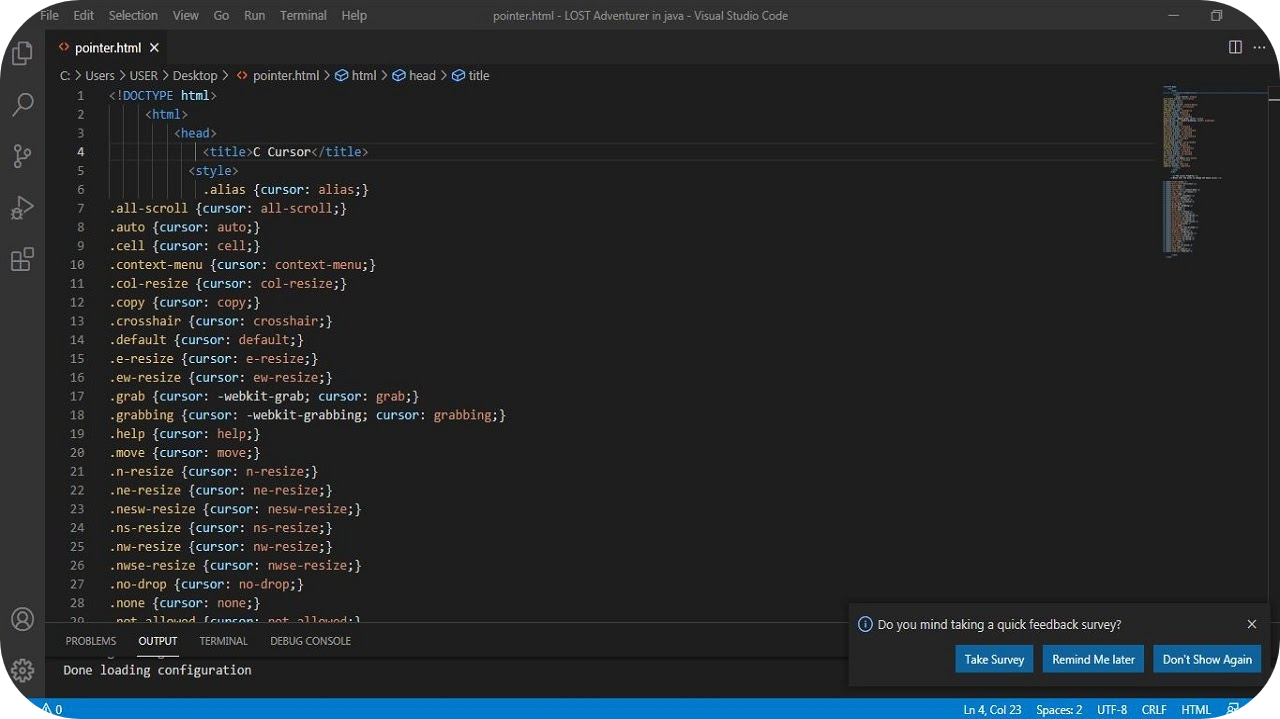The image size is (1280, 719).
Task: Split the editor to the right
Action: (1235, 47)
